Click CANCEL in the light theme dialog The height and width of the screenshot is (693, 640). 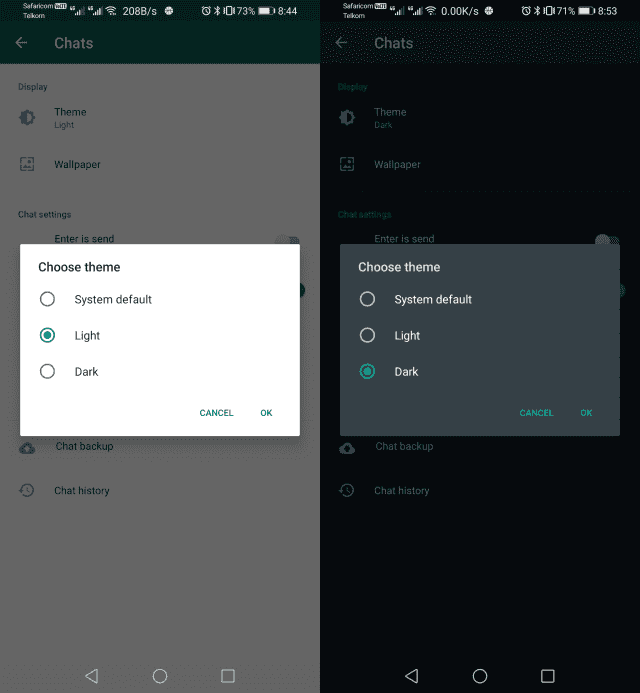pos(216,413)
